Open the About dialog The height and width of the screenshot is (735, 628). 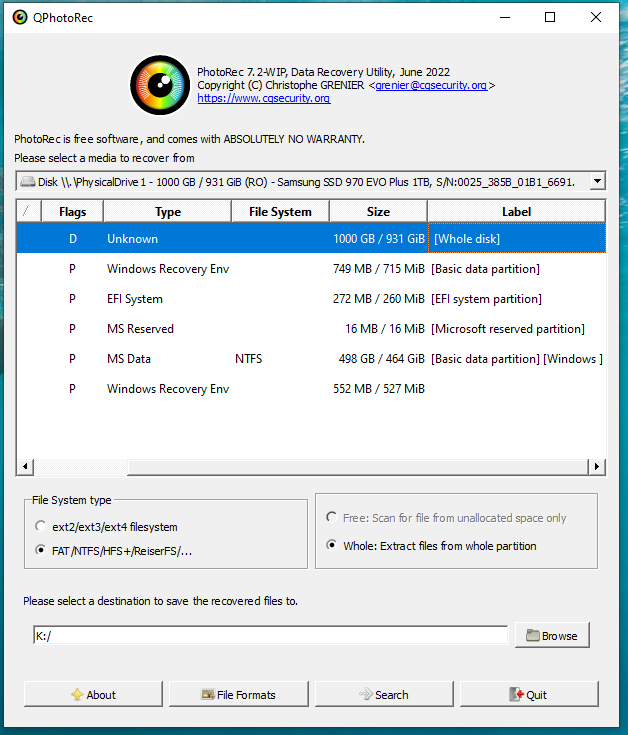[x=93, y=694]
